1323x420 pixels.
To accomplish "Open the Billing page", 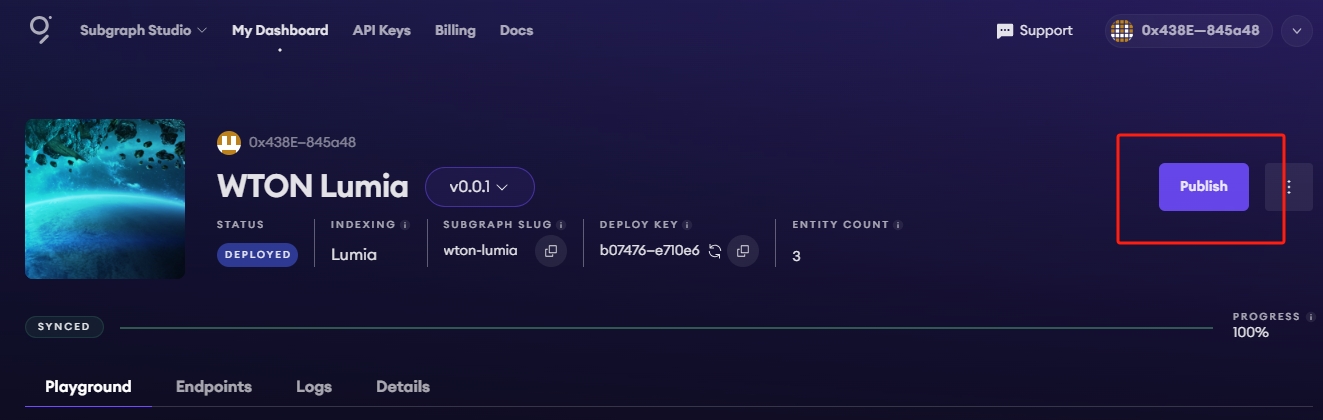I will (x=455, y=30).
